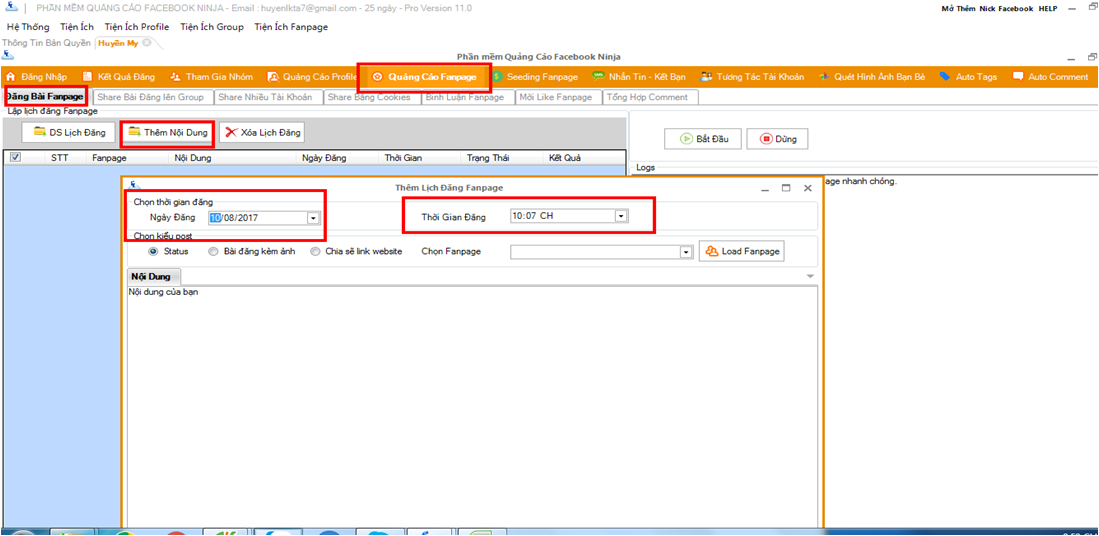Open Tiện Ích Fanpage menu
Viewport: 1099px width, 536px height.
291,27
